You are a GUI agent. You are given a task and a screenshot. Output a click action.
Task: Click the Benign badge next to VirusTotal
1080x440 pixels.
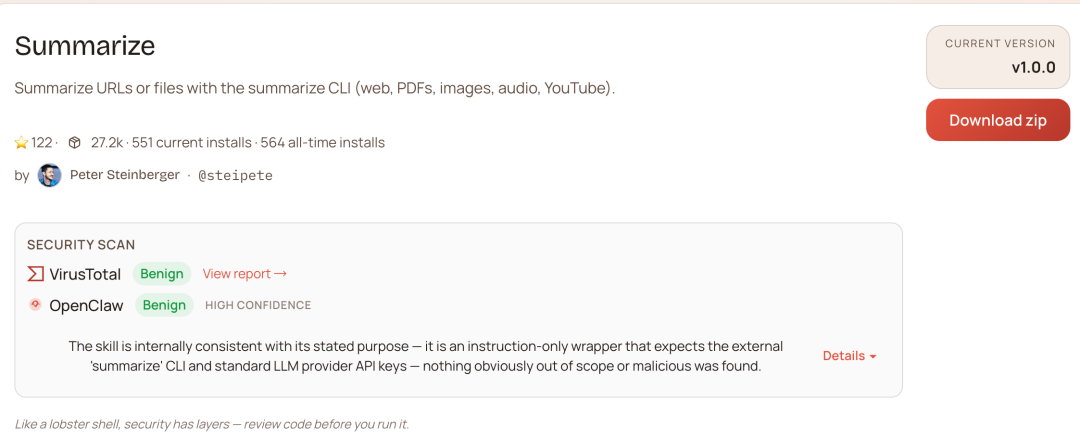[162, 274]
